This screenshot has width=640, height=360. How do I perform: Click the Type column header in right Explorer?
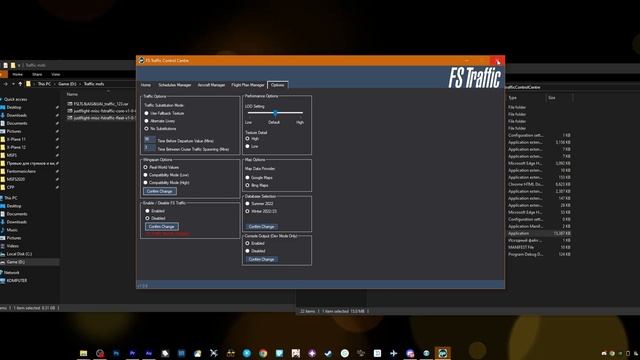(x=513, y=98)
